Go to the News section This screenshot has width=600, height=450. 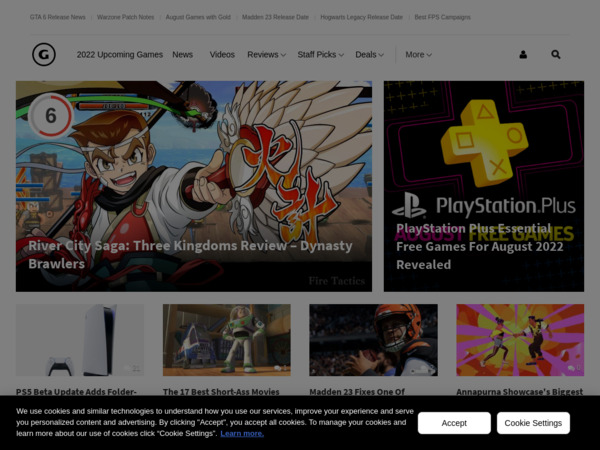pos(183,55)
